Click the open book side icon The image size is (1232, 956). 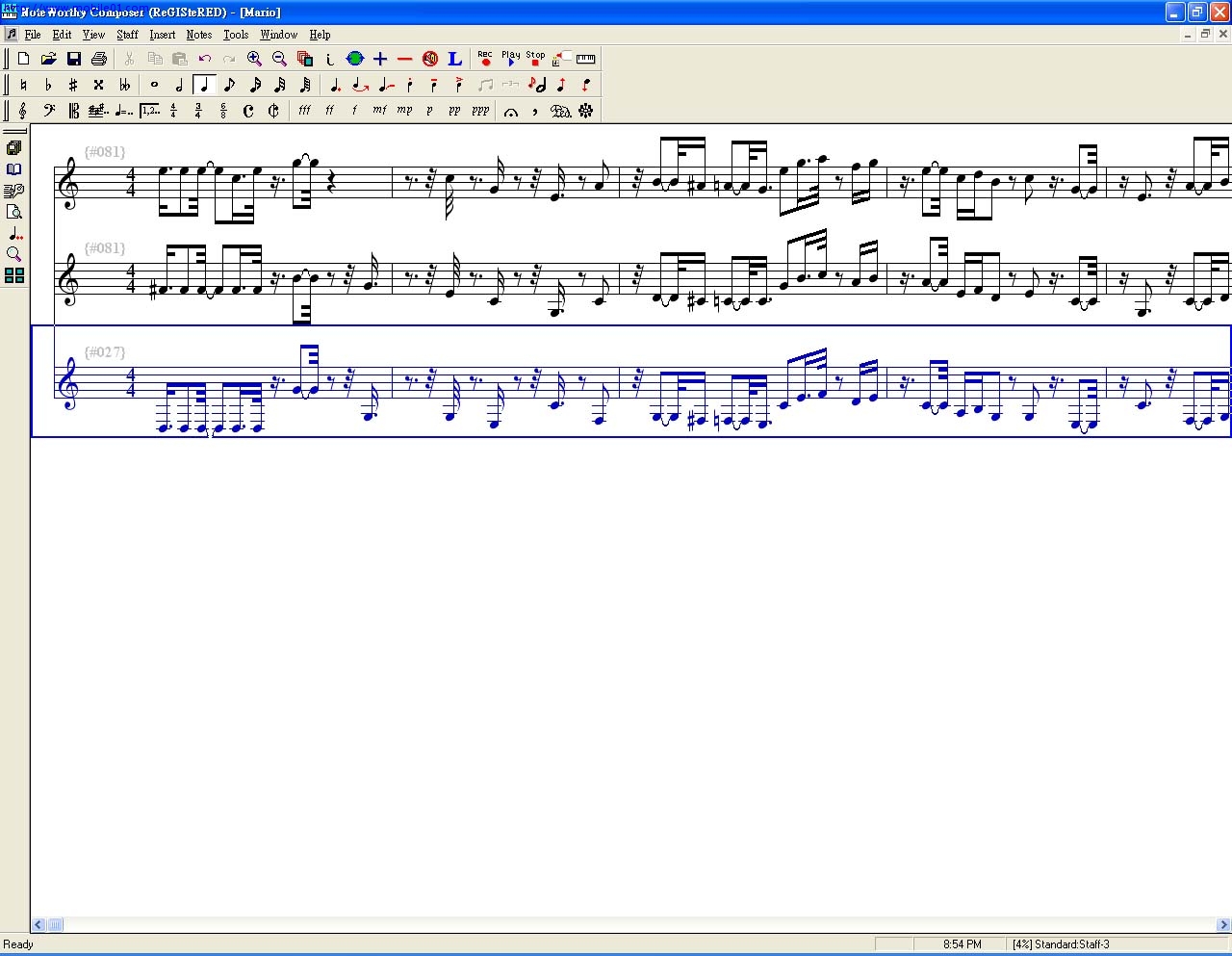click(x=14, y=169)
